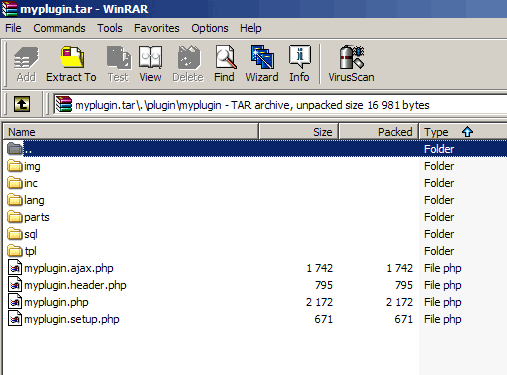The height and width of the screenshot is (375, 507).
Task: Show archive Info icon
Action: coord(300,57)
